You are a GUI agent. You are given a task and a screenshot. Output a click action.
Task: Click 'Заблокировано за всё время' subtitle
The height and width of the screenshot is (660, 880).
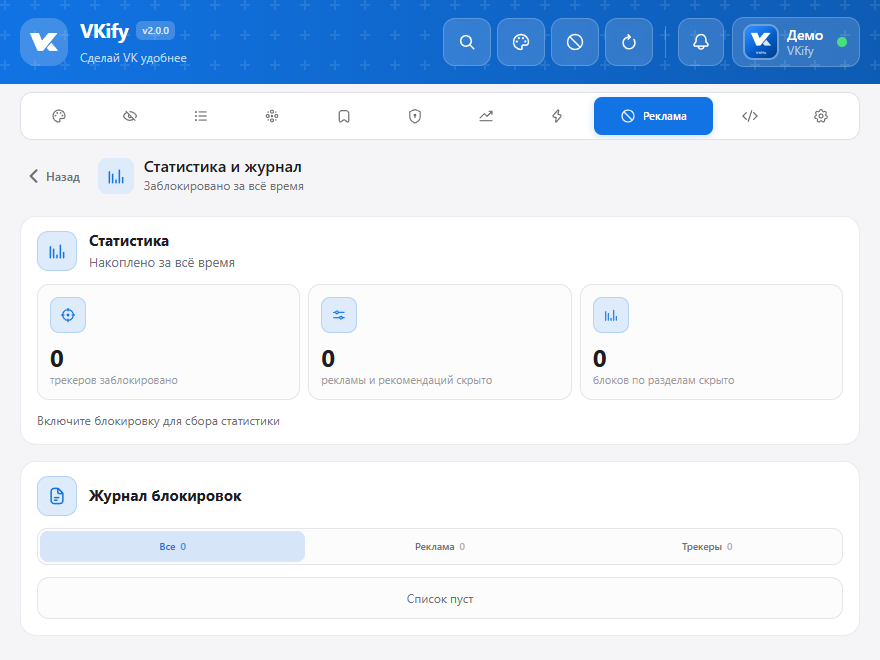(223, 186)
